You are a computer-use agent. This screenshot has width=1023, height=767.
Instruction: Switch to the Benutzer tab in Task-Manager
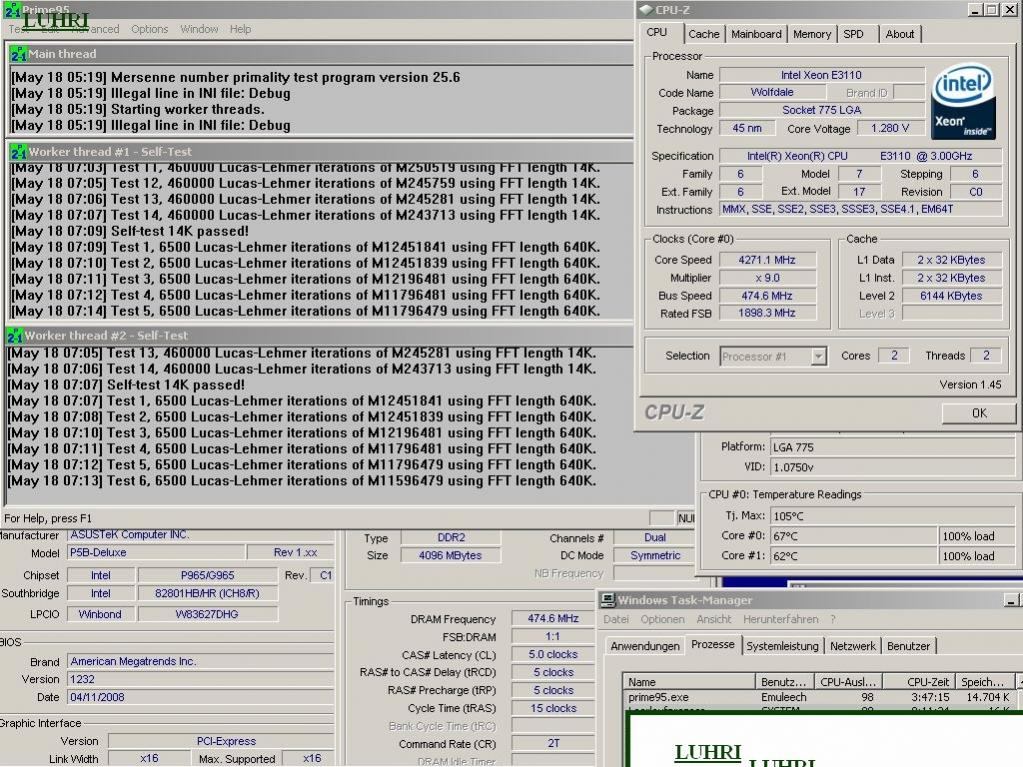pyautogui.click(x=908, y=646)
